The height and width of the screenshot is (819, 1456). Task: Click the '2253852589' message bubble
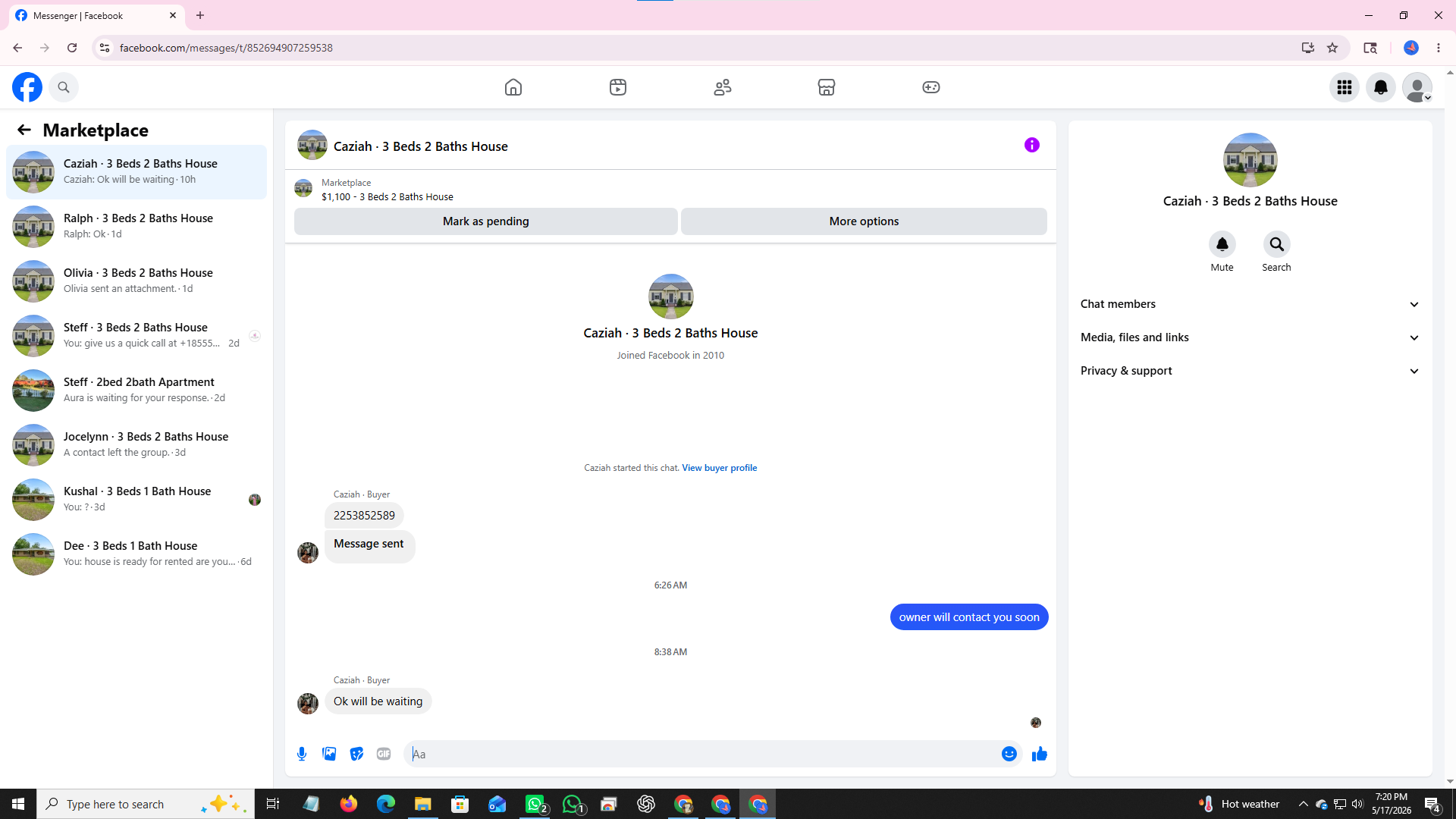click(x=364, y=516)
